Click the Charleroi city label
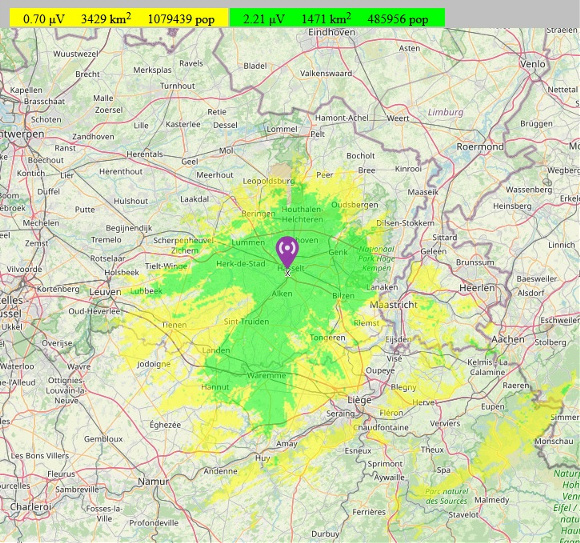Viewport: 580px width, 543px height. pyautogui.click(x=31, y=506)
